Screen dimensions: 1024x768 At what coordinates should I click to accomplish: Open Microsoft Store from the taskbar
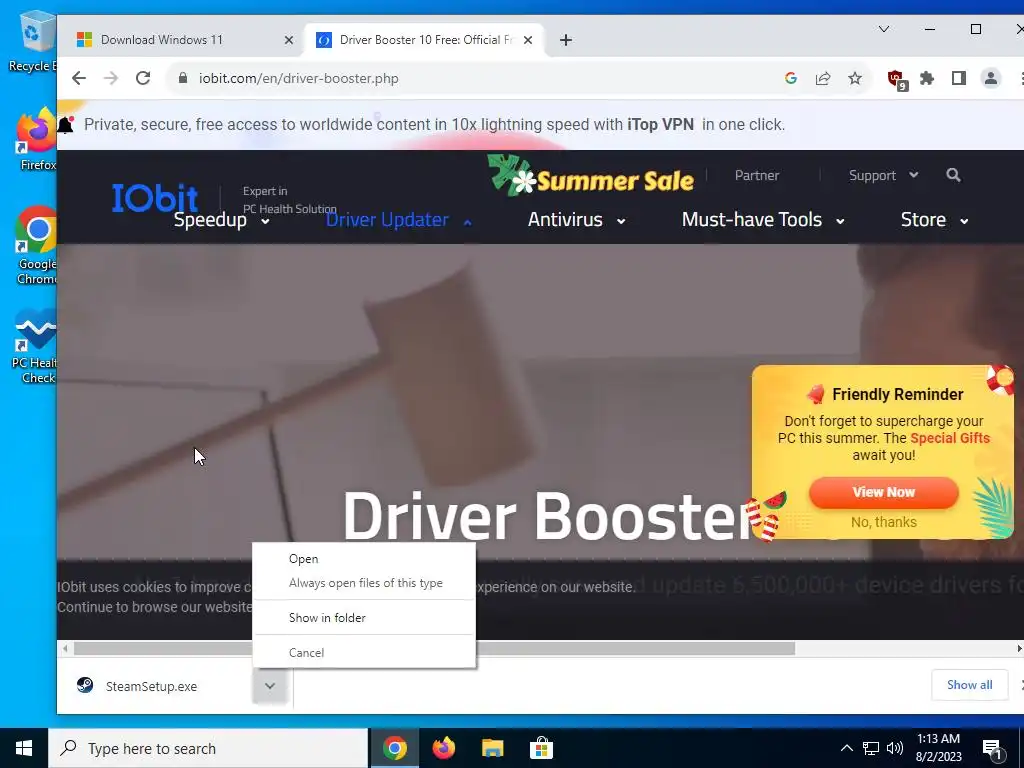[x=541, y=748]
